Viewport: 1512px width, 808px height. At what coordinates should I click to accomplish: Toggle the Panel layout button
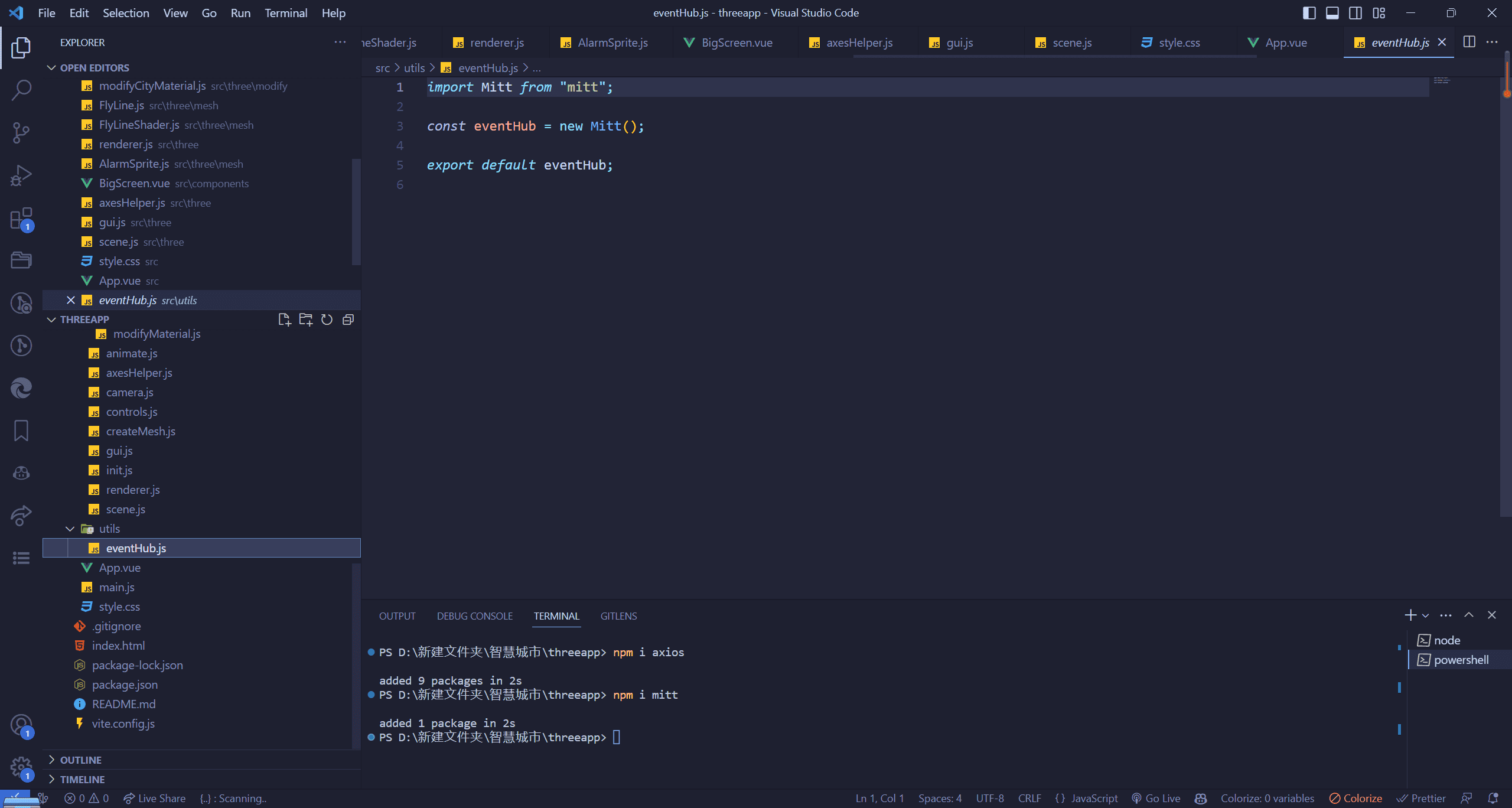pos(1332,13)
